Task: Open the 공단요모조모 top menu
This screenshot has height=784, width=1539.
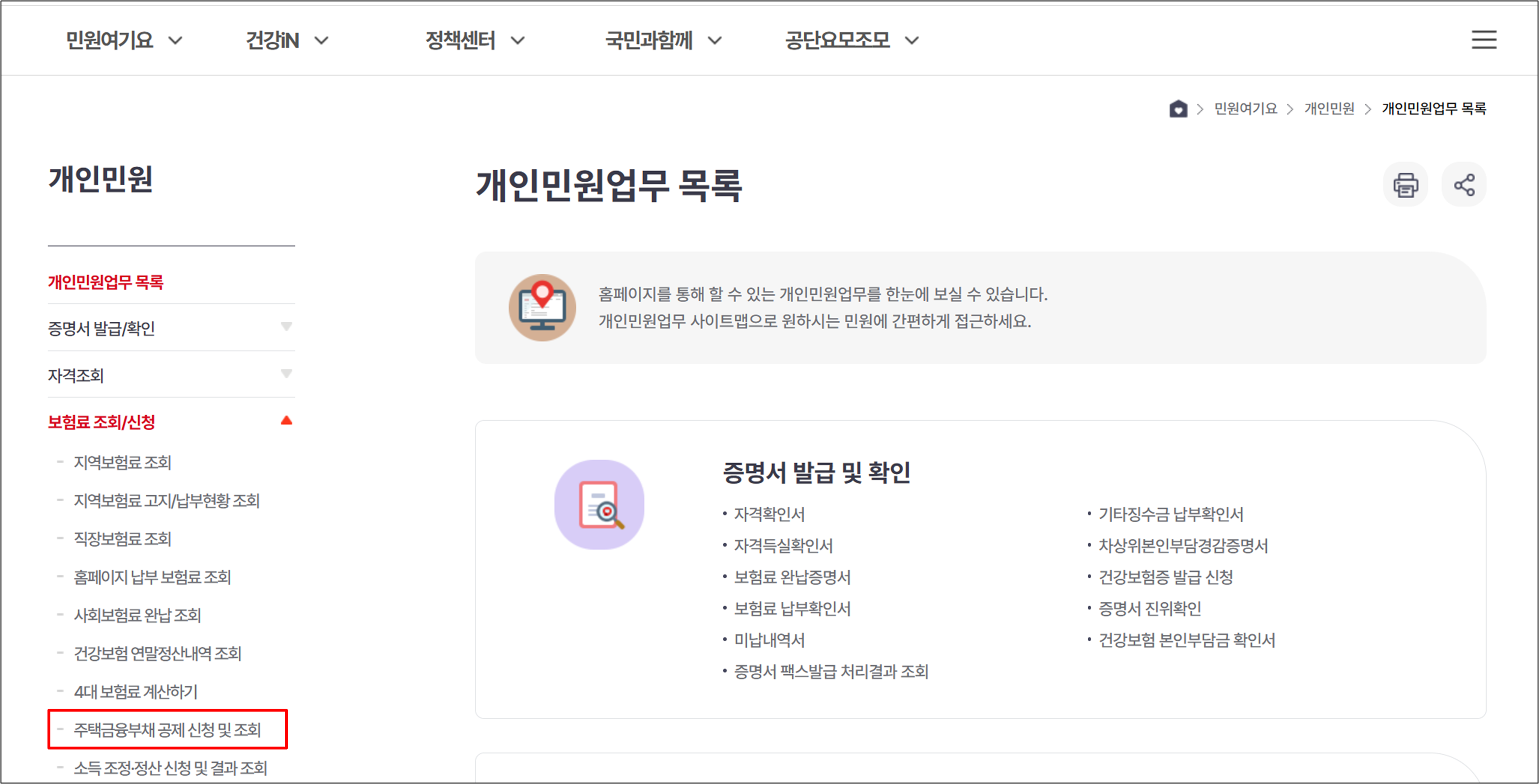Action: coord(837,41)
